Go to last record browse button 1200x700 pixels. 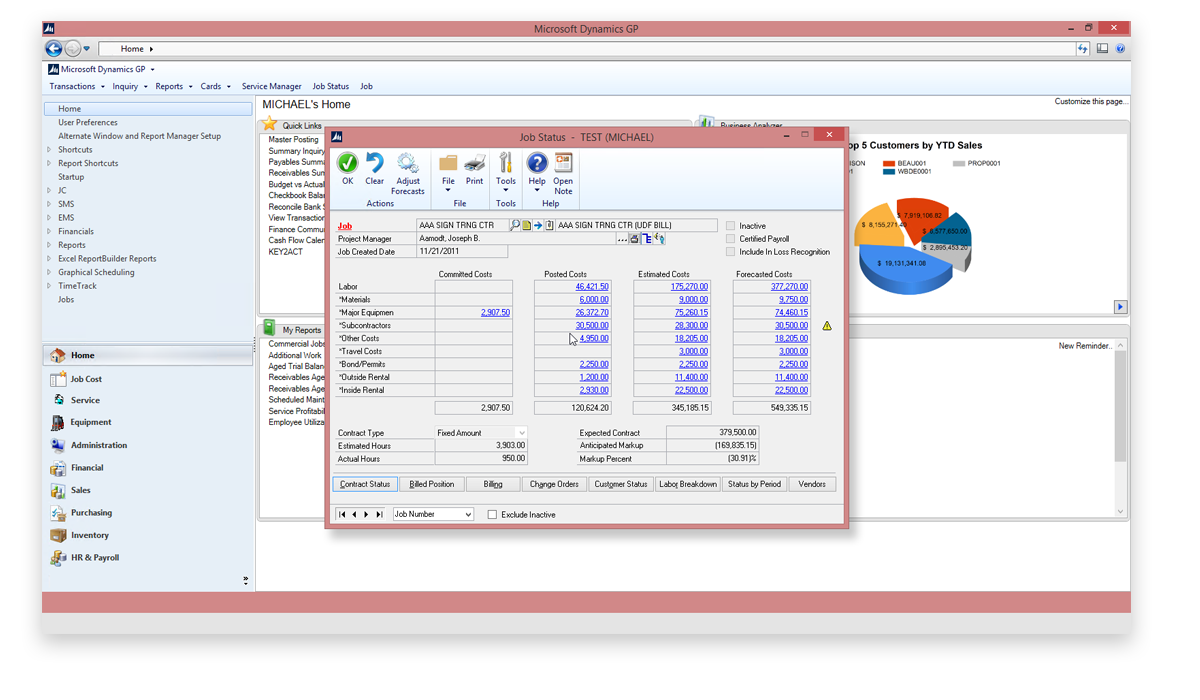coord(379,514)
